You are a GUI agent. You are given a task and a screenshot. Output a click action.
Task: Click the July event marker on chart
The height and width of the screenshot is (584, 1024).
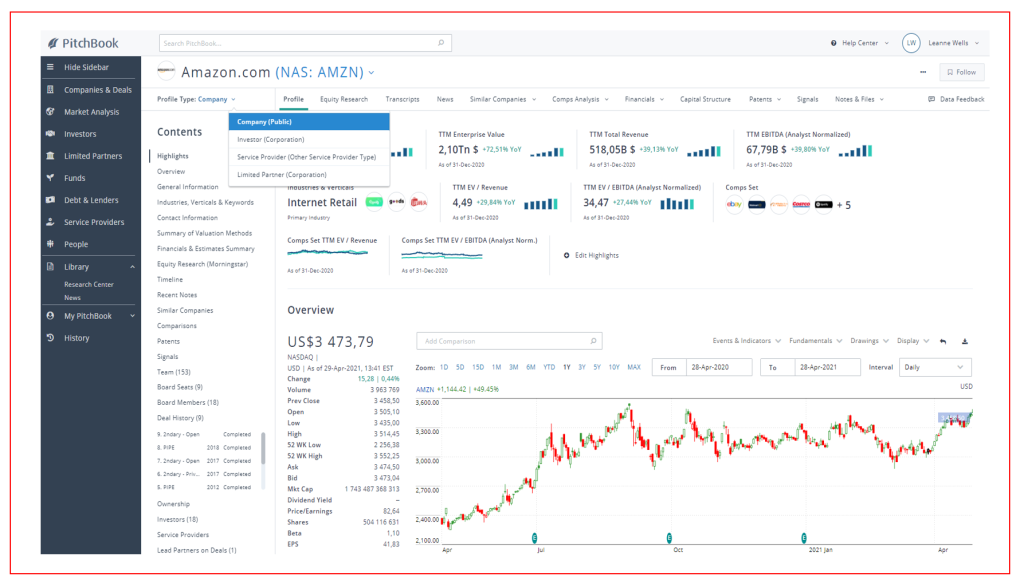click(x=534, y=538)
